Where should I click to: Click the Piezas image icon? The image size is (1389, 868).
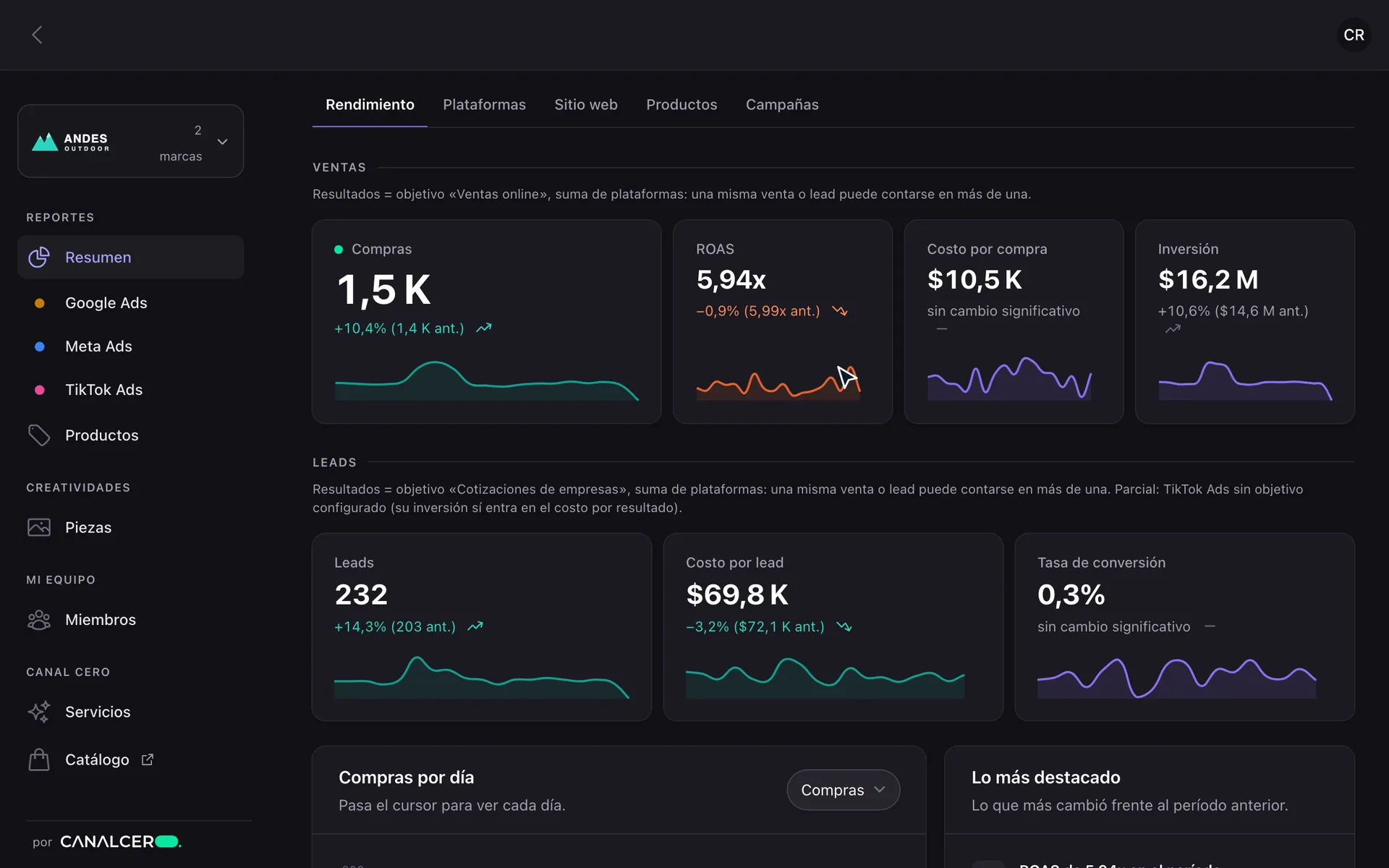click(39, 527)
